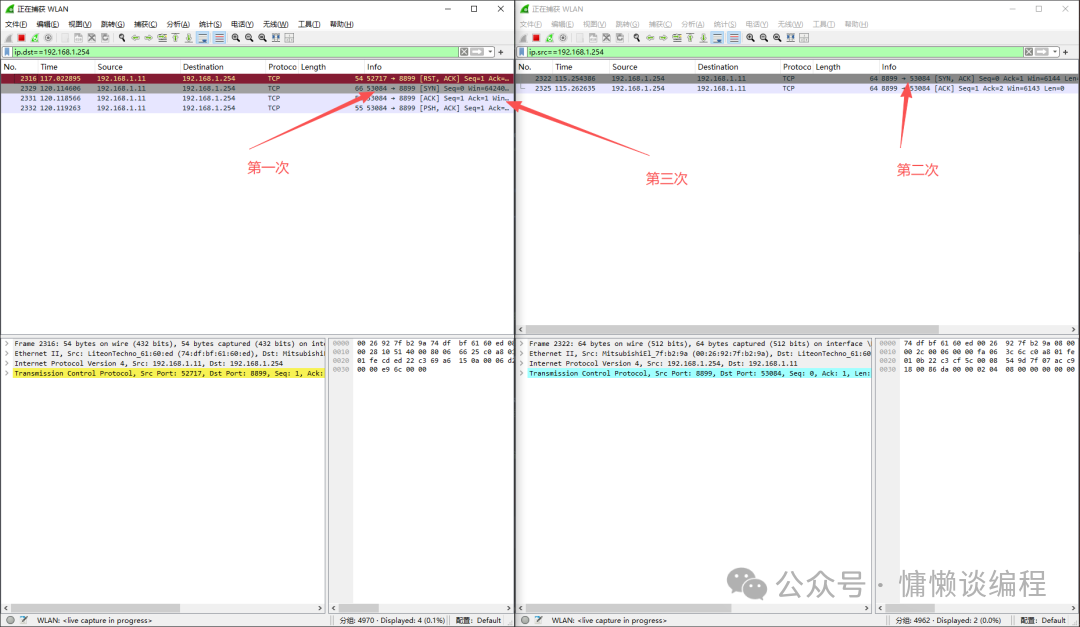Click filter bookmark icon in left window

(7, 52)
